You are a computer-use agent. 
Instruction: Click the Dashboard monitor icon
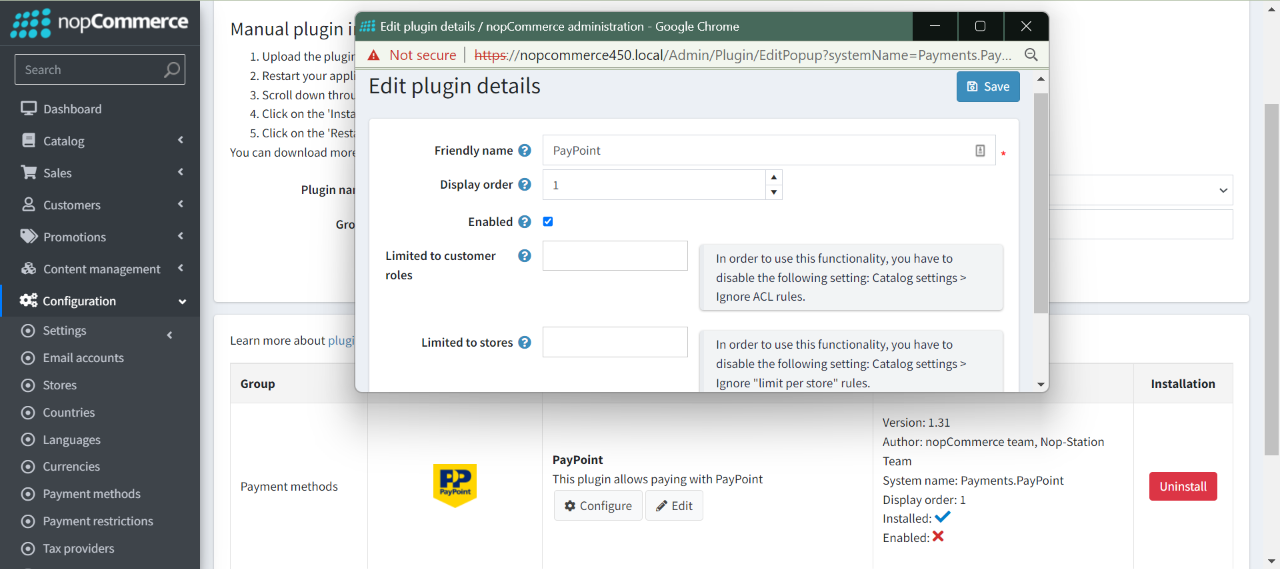coord(28,109)
